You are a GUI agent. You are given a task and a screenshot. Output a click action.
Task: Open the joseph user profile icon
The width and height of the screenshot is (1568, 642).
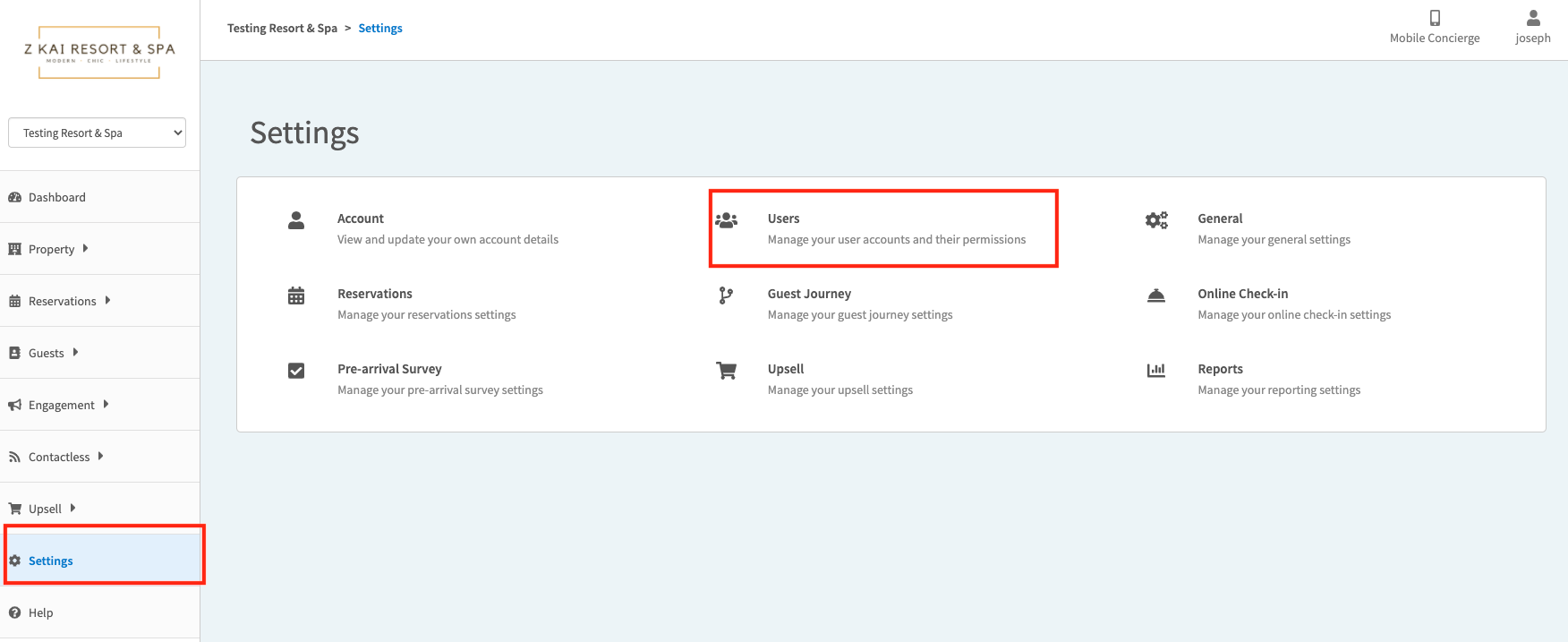[x=1532, y=18]
